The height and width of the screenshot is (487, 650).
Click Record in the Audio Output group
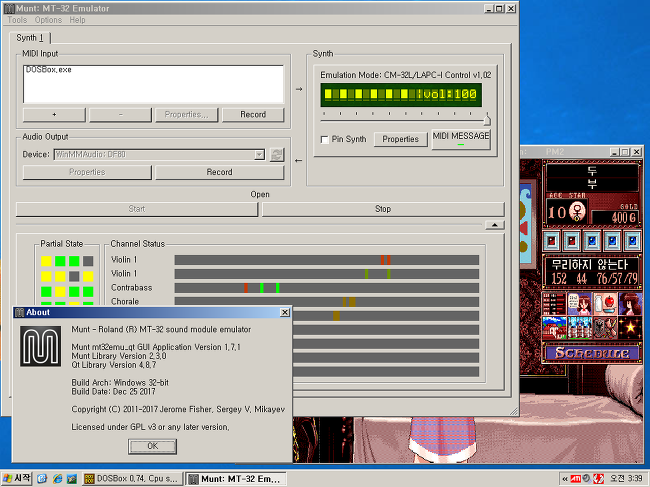tap(219, 172)
